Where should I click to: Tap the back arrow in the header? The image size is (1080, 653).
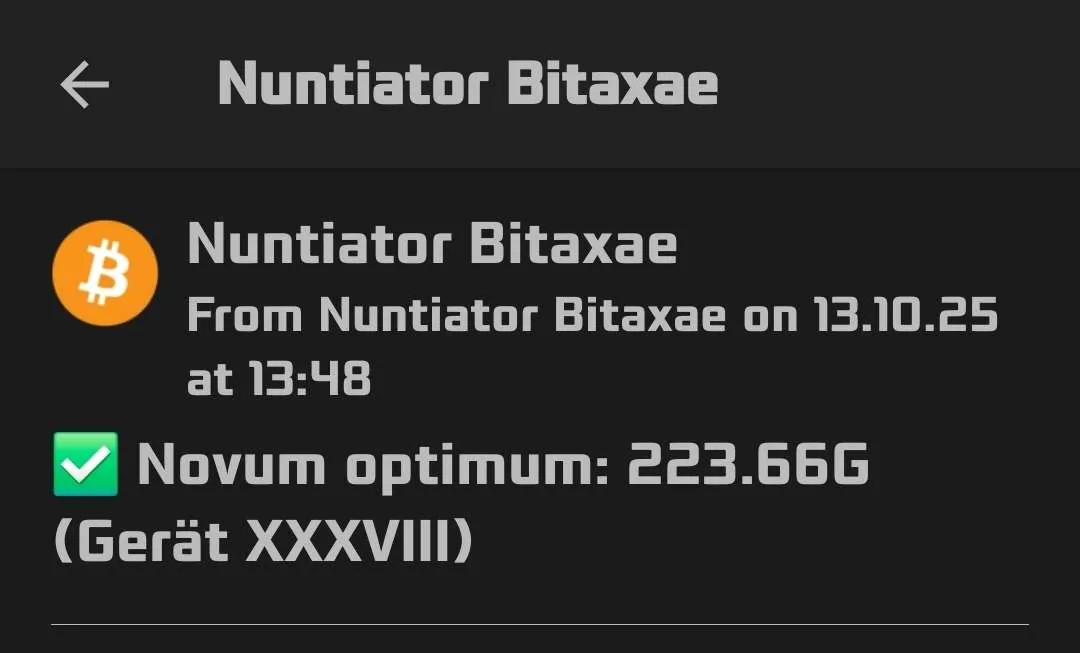84,85
